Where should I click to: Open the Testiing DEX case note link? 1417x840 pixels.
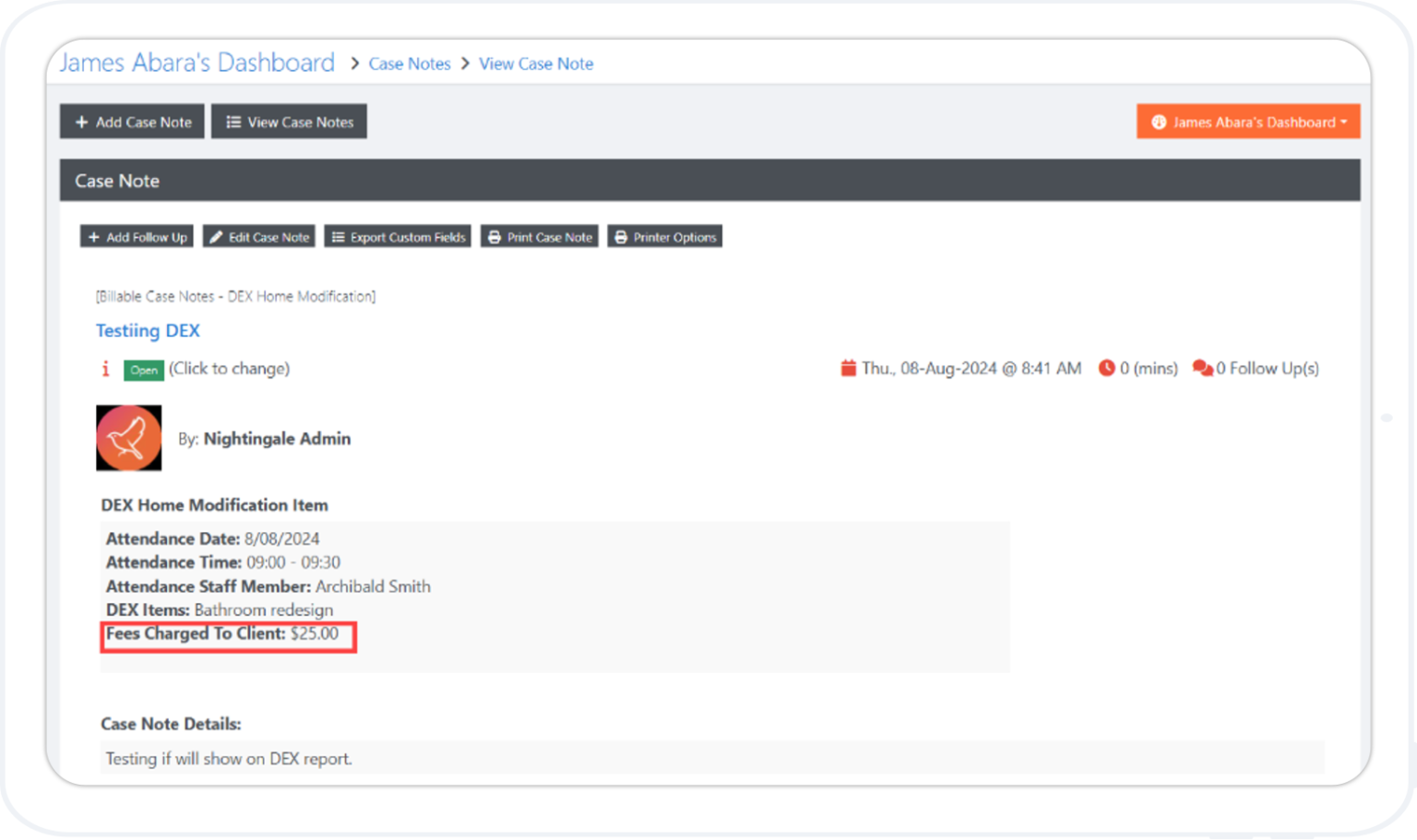coord(148,330)
